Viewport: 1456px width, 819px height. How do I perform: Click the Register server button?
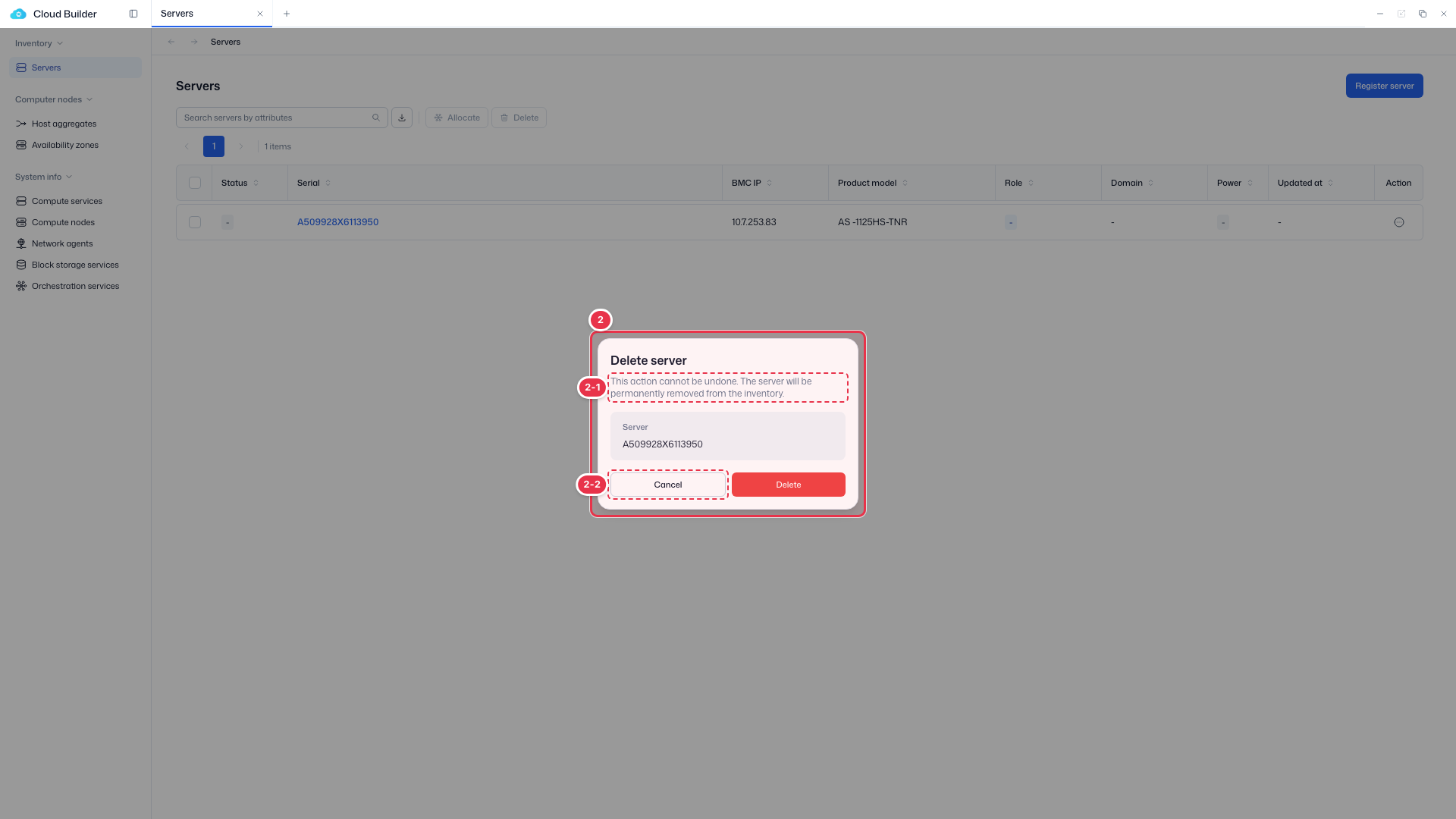[x=1384, y=86]
